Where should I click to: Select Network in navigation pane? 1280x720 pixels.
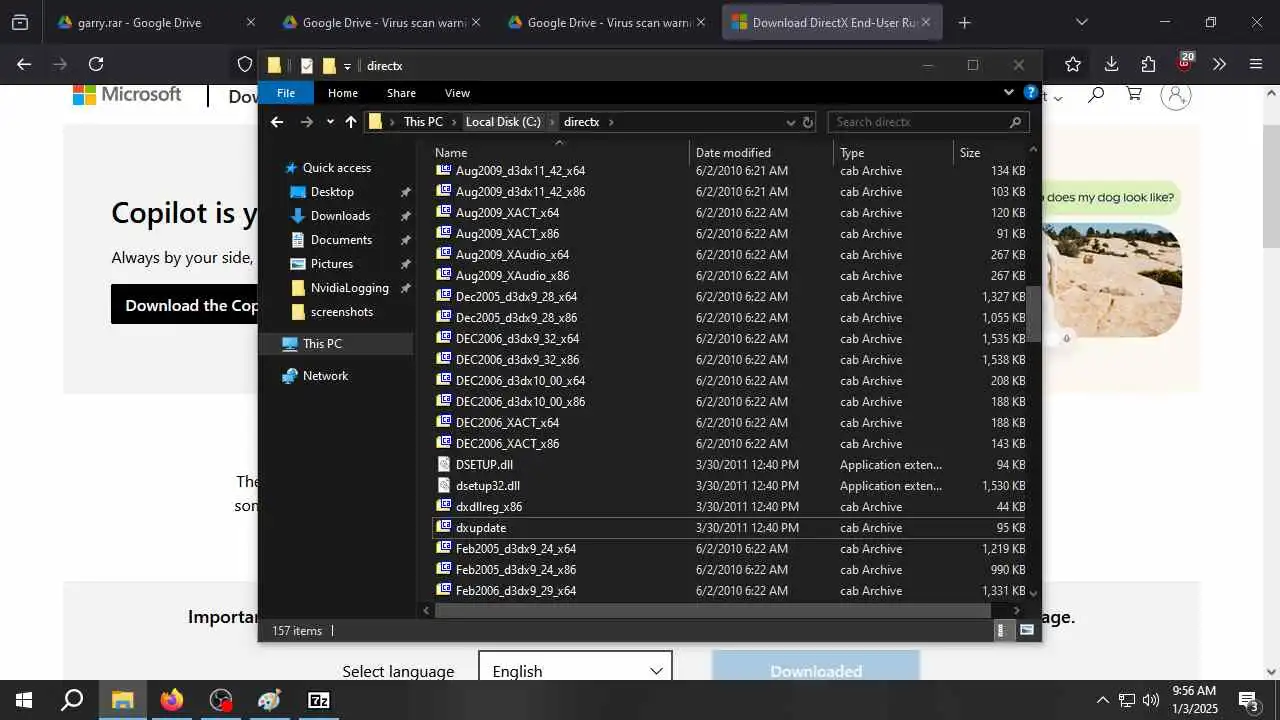click(325, 376)
